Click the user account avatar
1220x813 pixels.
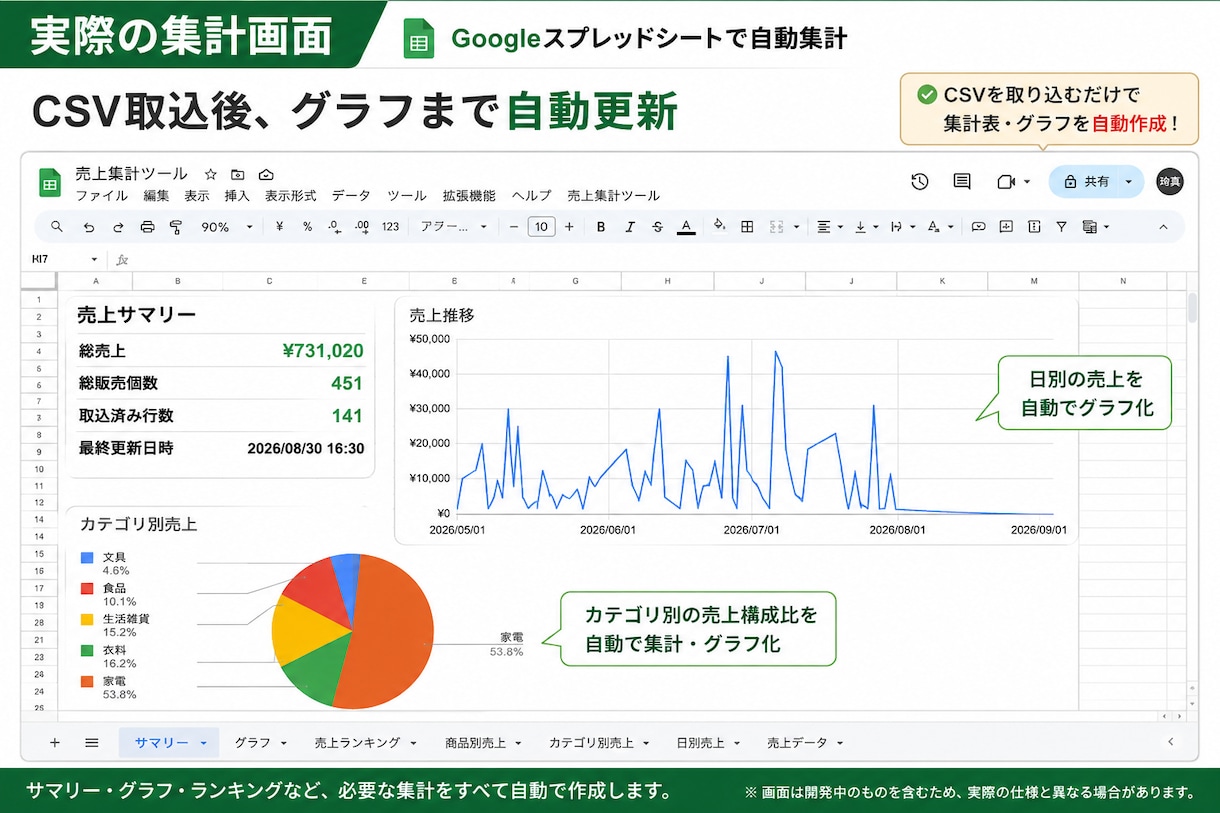click(1169, 181)
